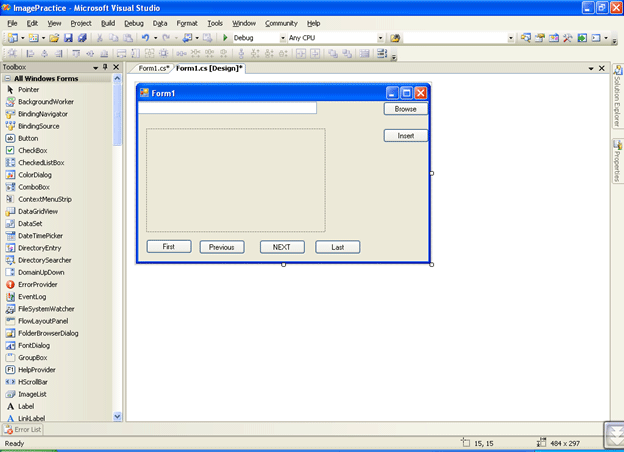Screen dimensions: 624x452
Task: Click the First button on Form1
Action: [x=169, y=247]
